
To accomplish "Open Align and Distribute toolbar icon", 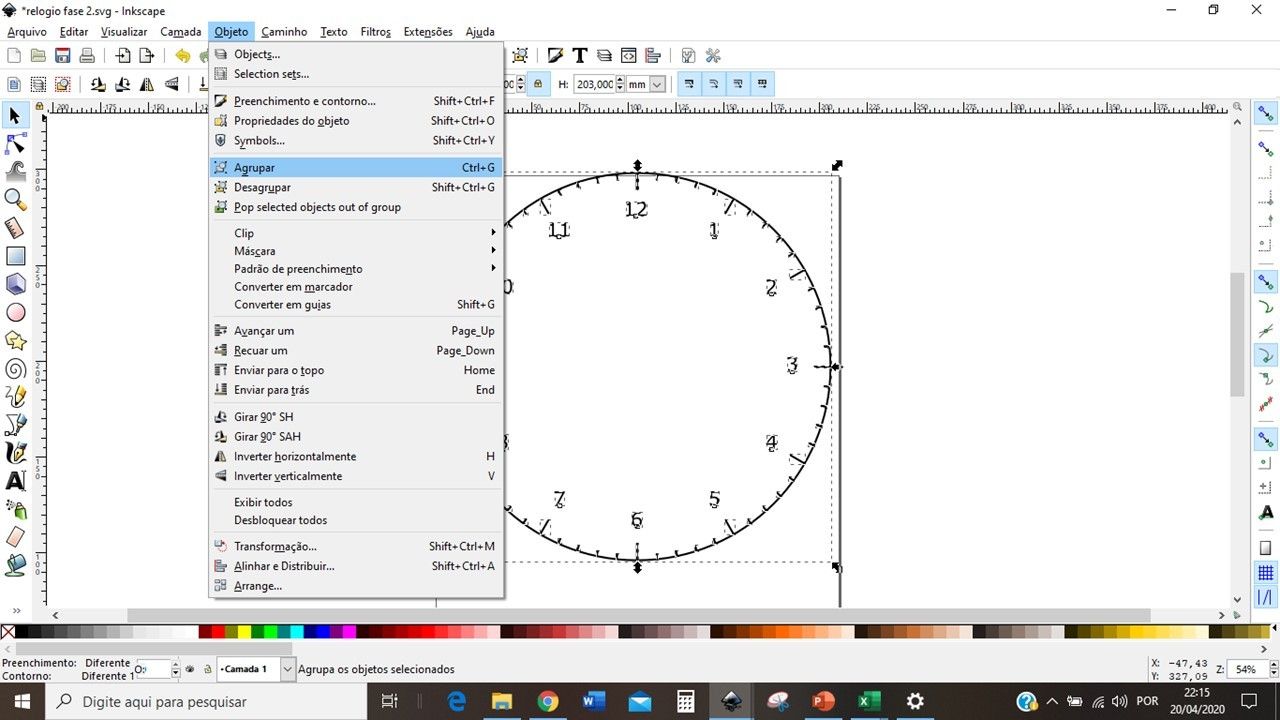I will tap(653, 56).
